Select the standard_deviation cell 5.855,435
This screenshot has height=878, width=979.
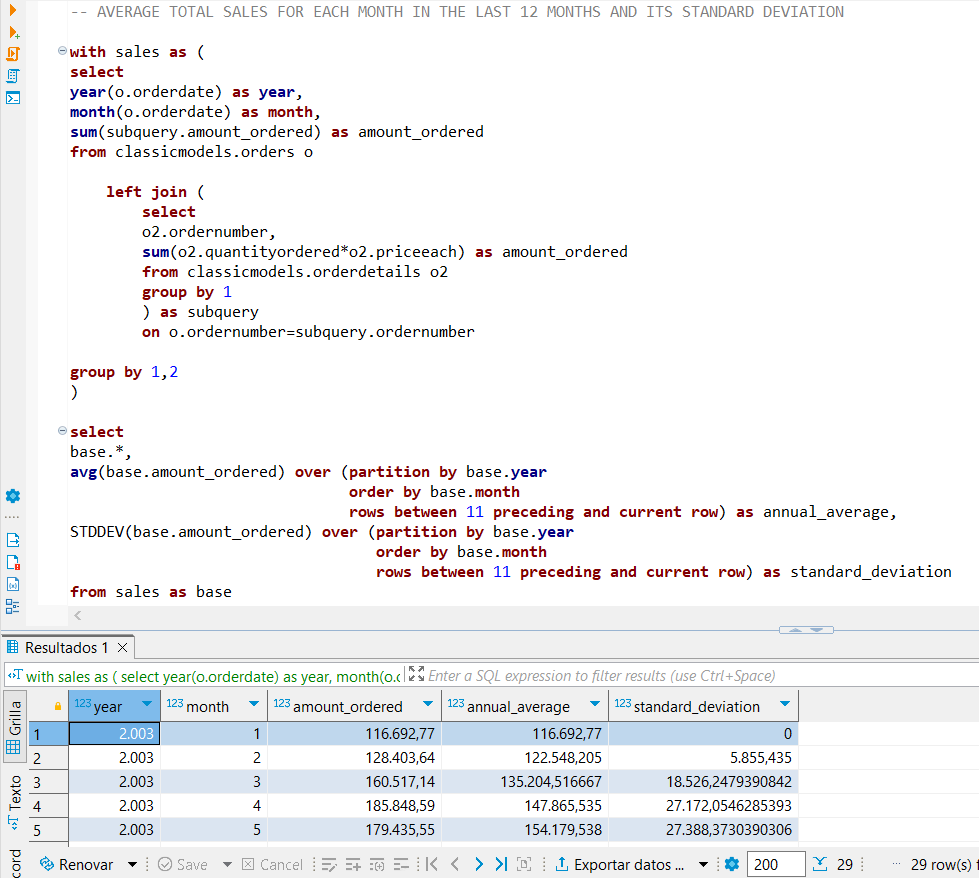pyautogui.click(x=703, y=758)
